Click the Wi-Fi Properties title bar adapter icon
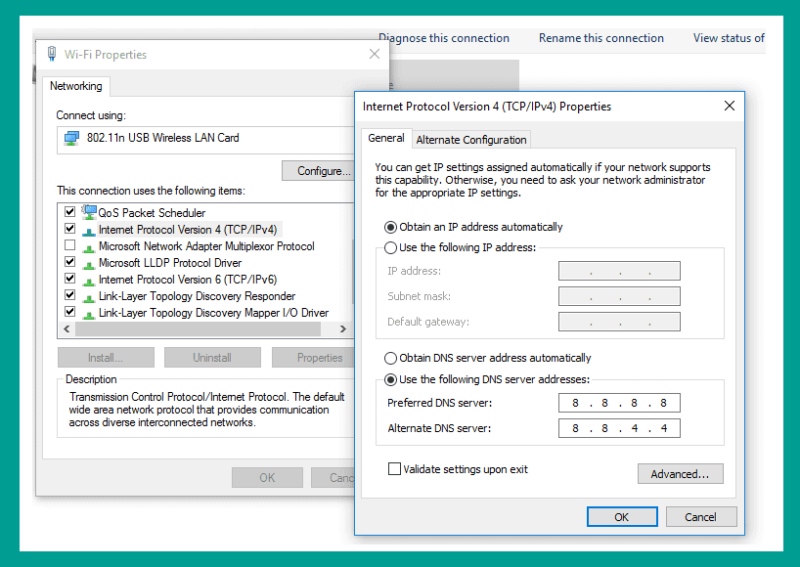Screen dimensions: 800x567 pyautogui.click(x=52, y=54)
